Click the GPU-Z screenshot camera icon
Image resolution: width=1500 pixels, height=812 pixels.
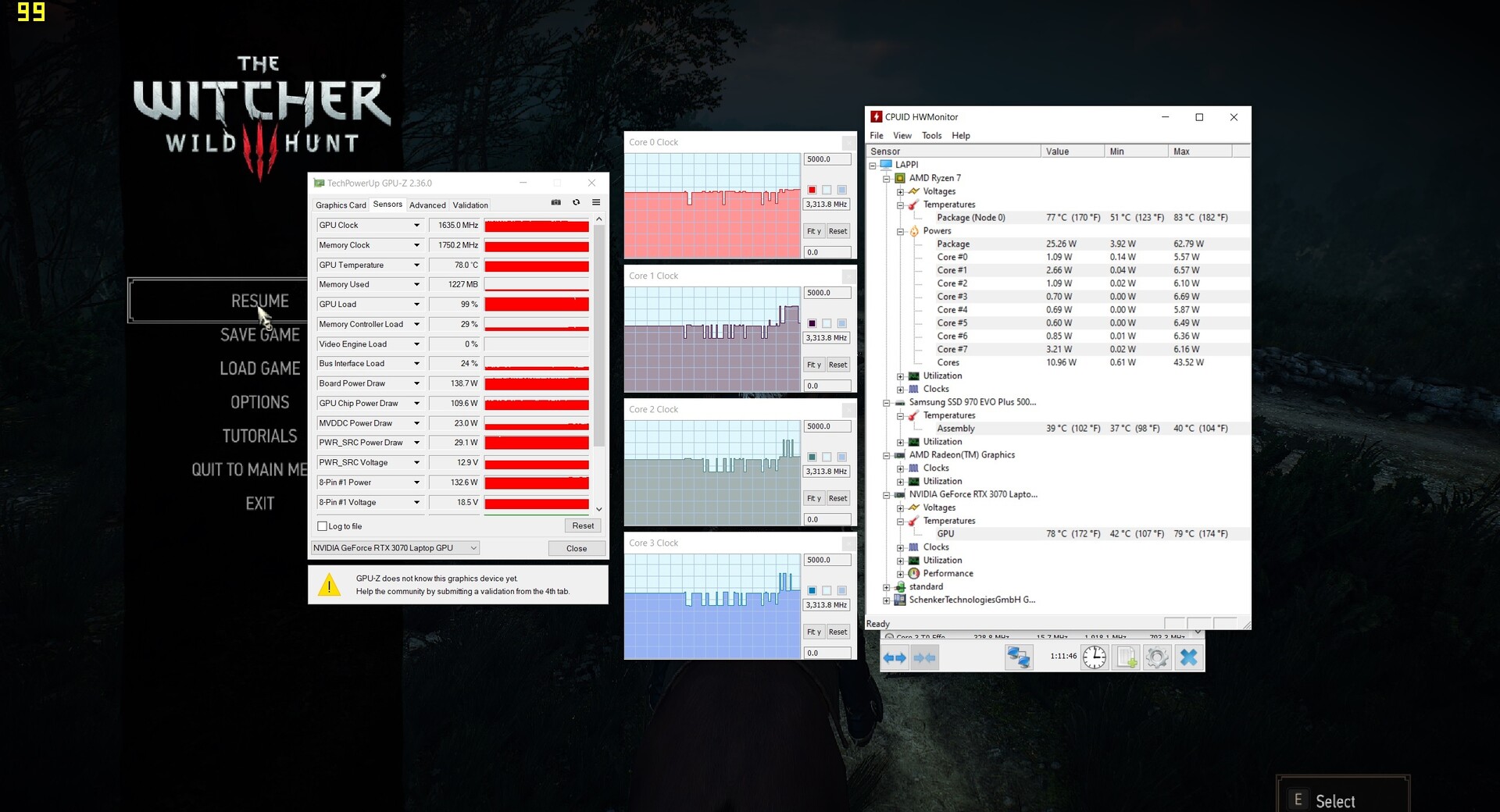555,203
